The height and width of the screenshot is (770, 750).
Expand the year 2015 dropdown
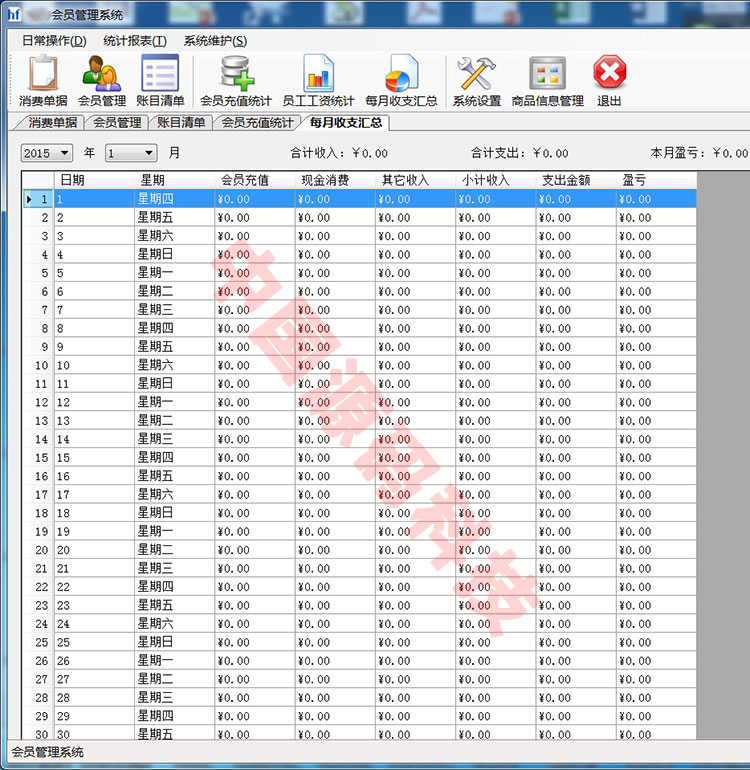(x=64, y=153)
